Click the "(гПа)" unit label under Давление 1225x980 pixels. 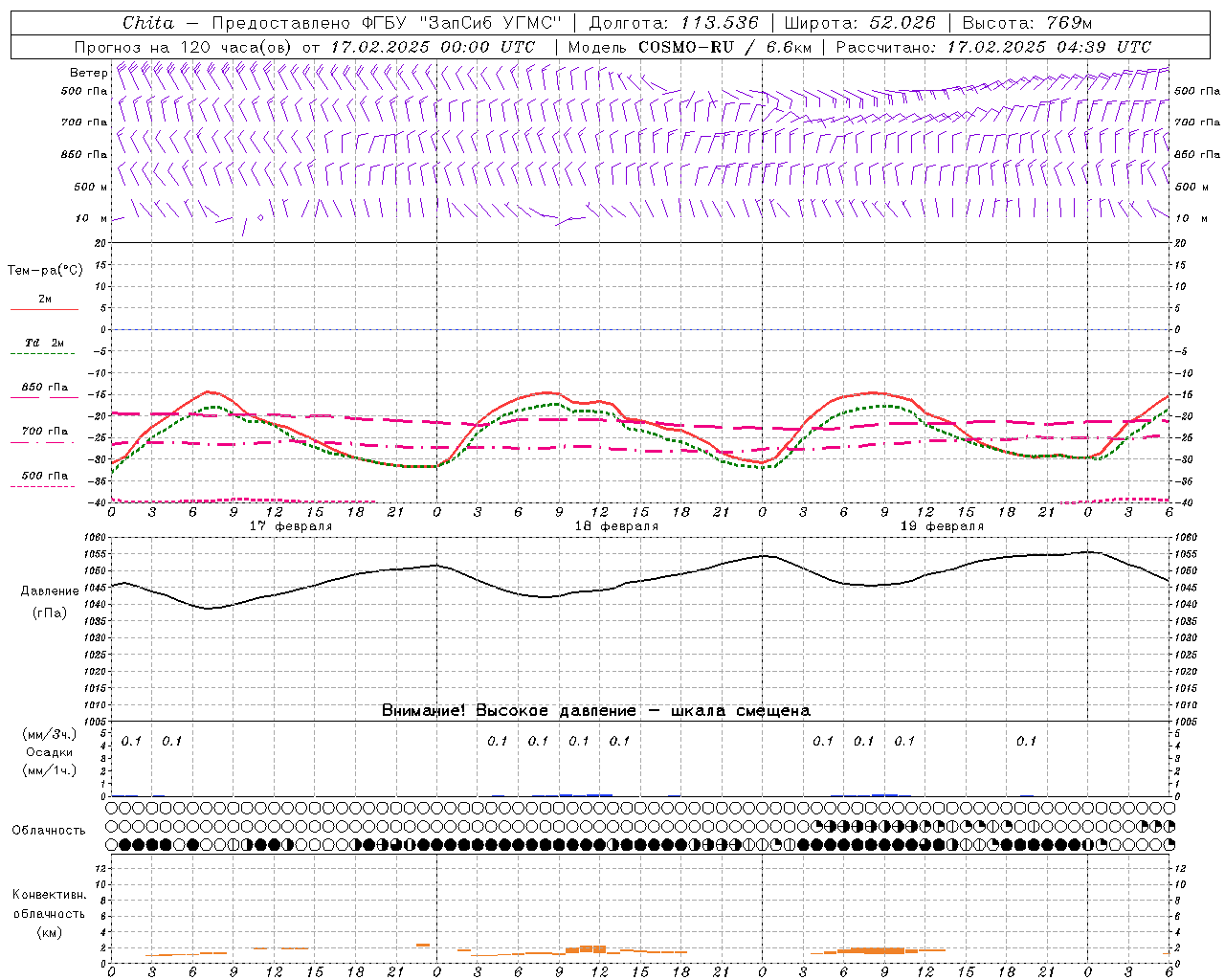[x=50, y=612]
